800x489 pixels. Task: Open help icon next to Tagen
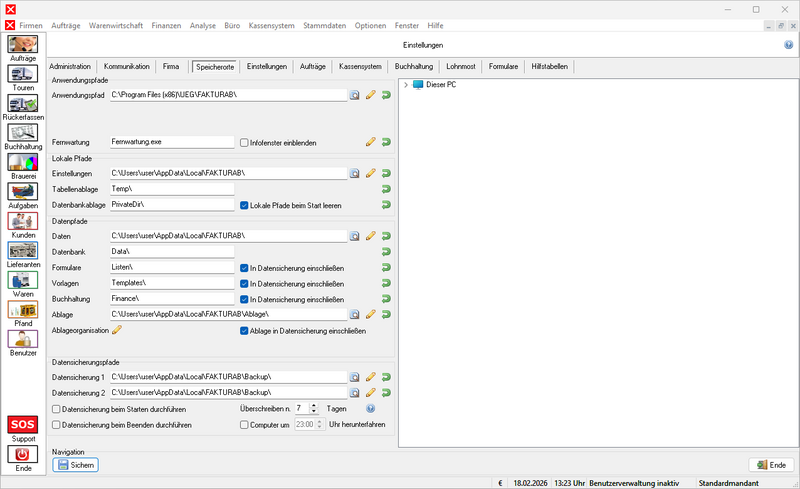click(370, 408)
